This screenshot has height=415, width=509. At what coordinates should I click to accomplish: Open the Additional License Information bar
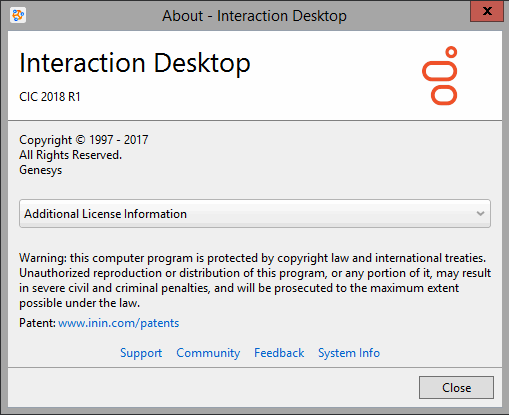coord(255,214)
